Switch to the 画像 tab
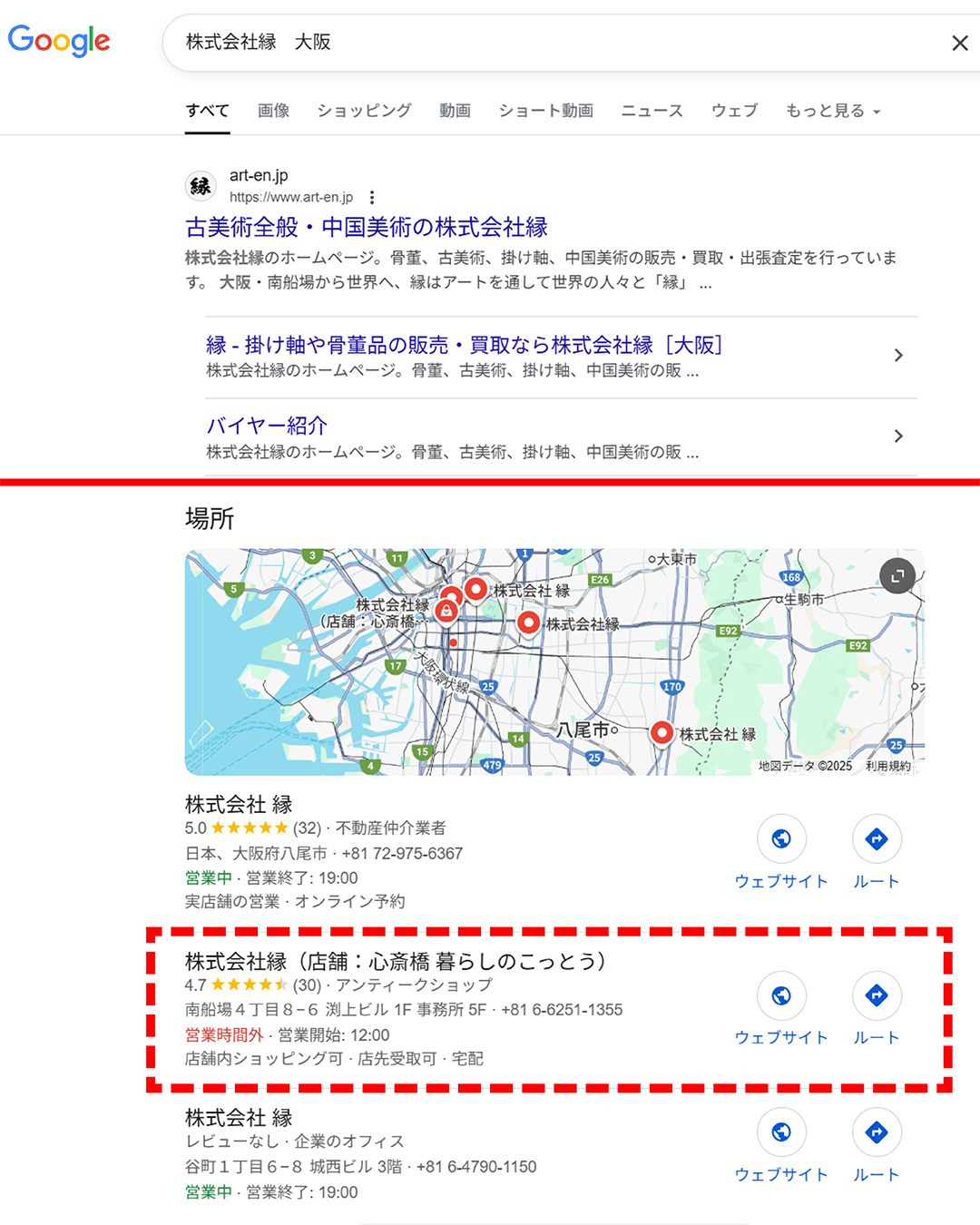This screenshot has width=980, height=1225. point(273,111)
